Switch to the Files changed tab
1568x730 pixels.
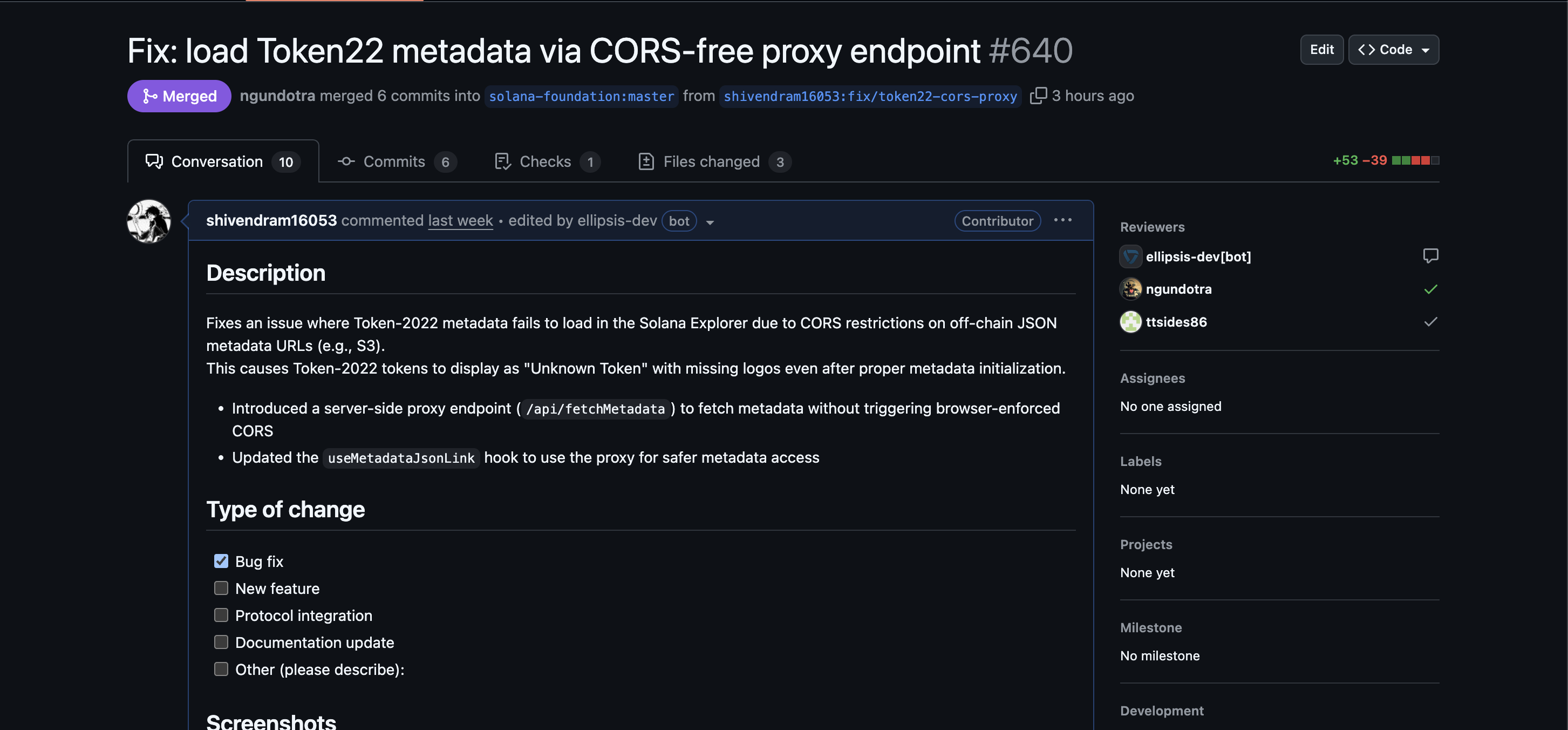(x=714, y=161)
